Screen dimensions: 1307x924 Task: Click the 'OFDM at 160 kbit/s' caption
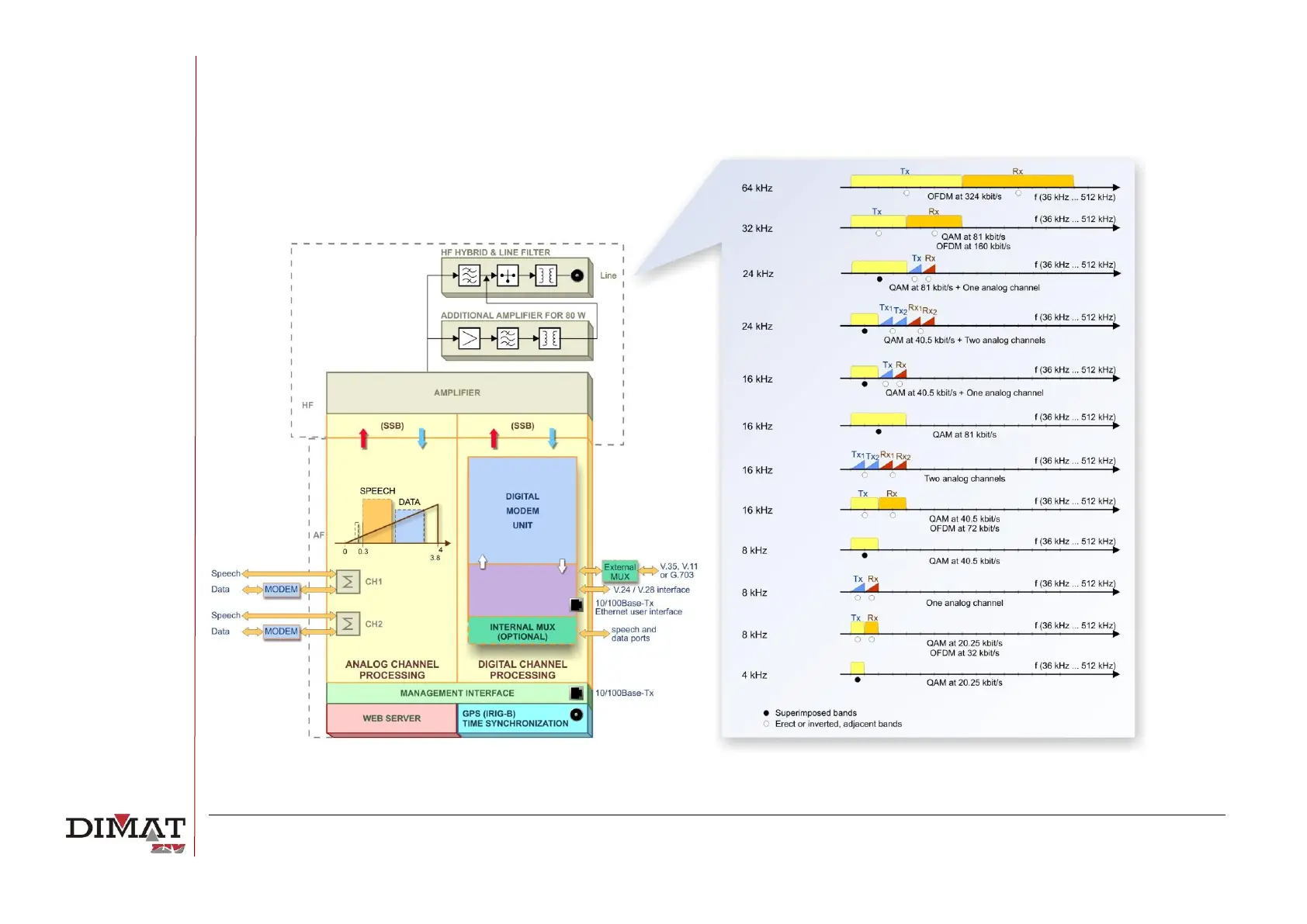(973, 246)
